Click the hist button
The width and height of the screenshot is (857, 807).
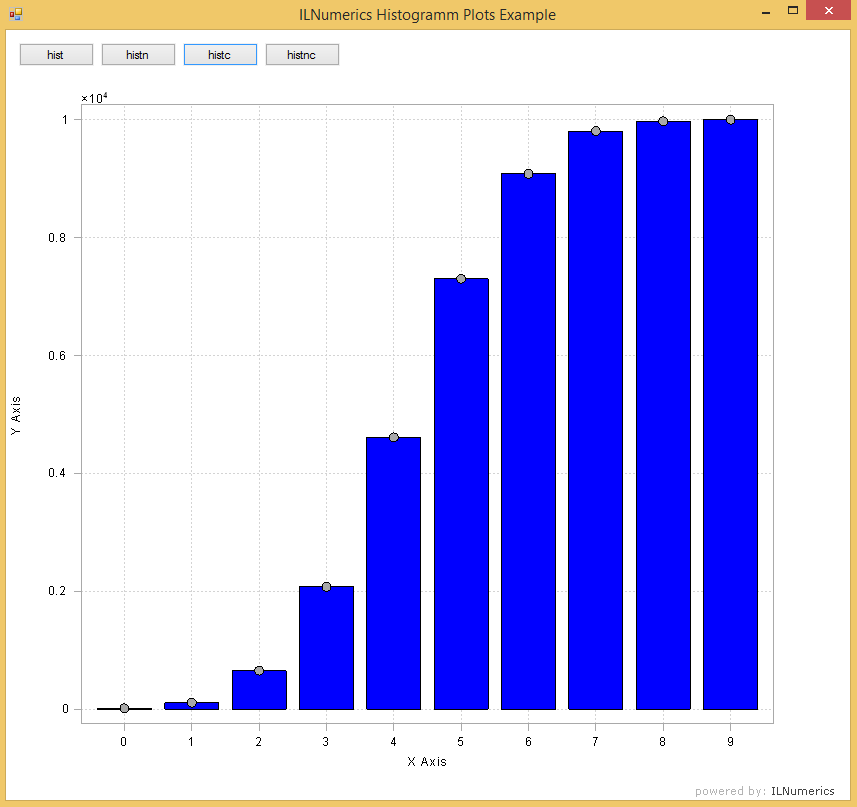(56, 55)
